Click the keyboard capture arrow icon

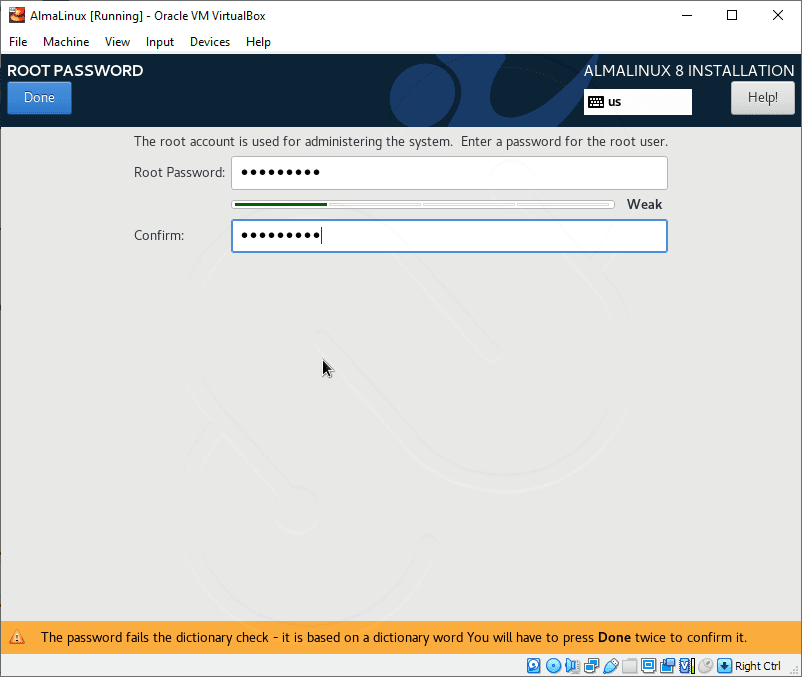pos(724,665)
